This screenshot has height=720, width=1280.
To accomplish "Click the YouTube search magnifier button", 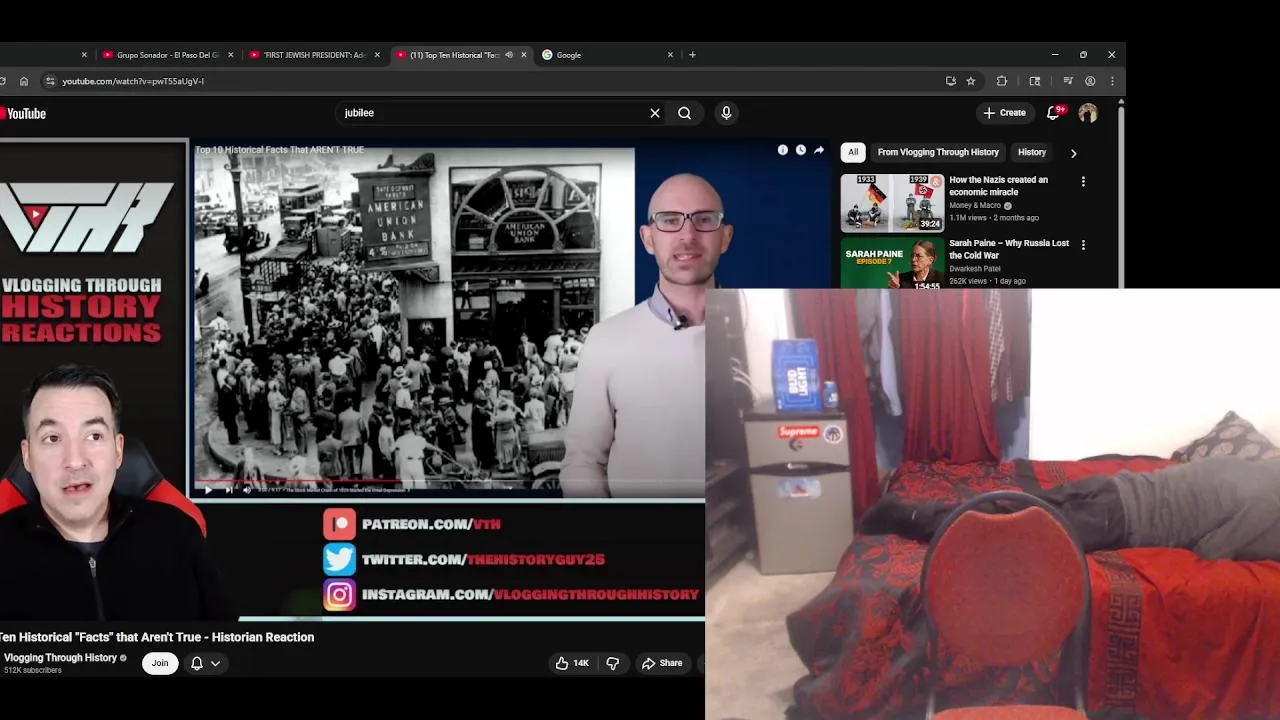I will coord(684,113).
